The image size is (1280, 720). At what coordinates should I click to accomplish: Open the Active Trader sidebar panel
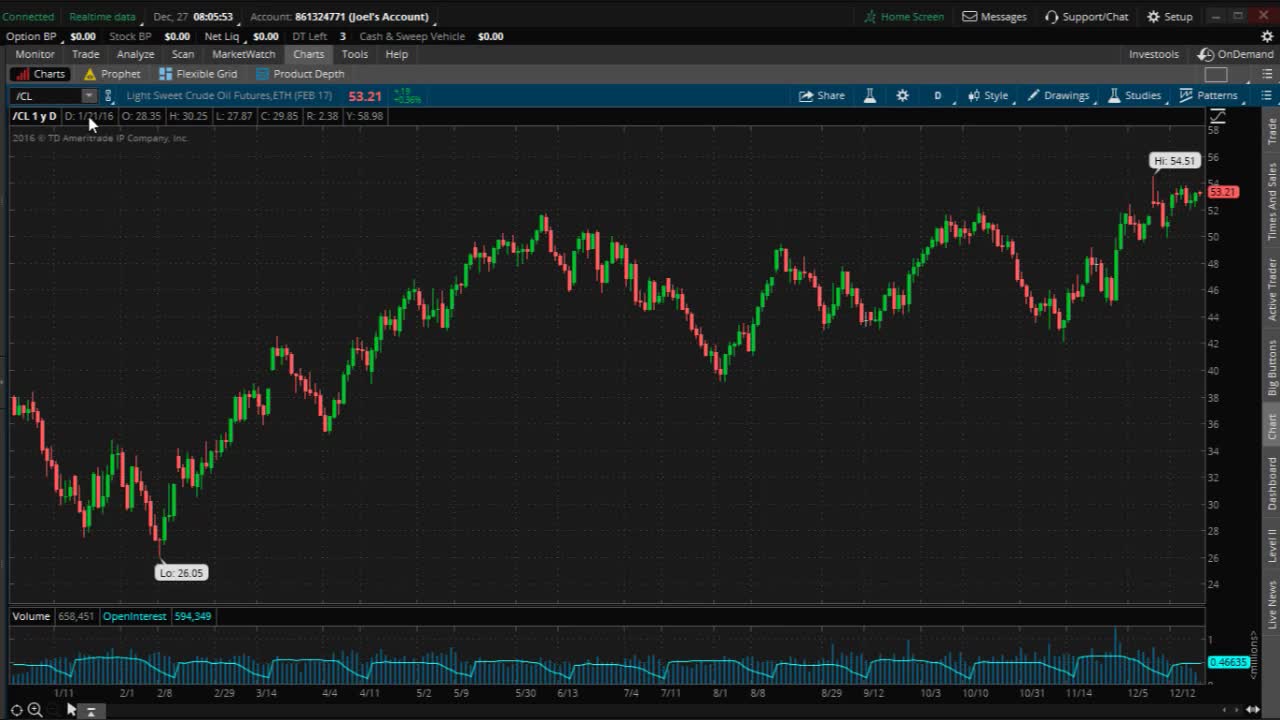(1272, 289)
